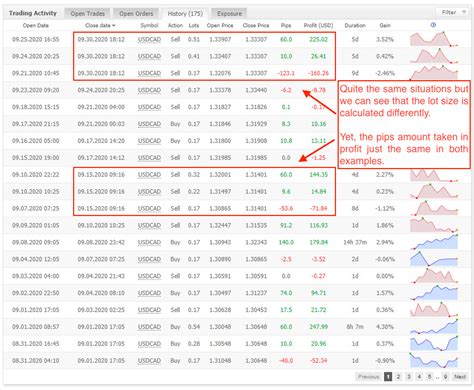
Task: Click the blue help icon above charts
Action: (x=433, y=25)
